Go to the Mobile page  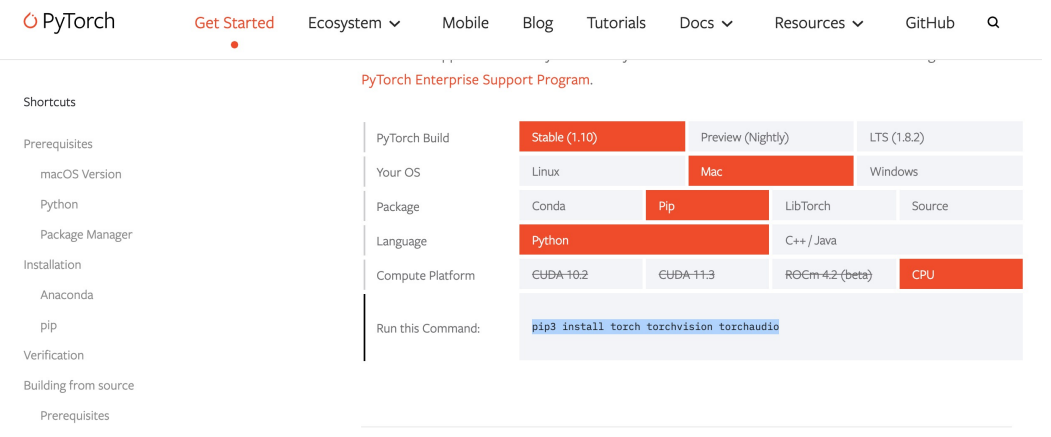pos(465,23)
